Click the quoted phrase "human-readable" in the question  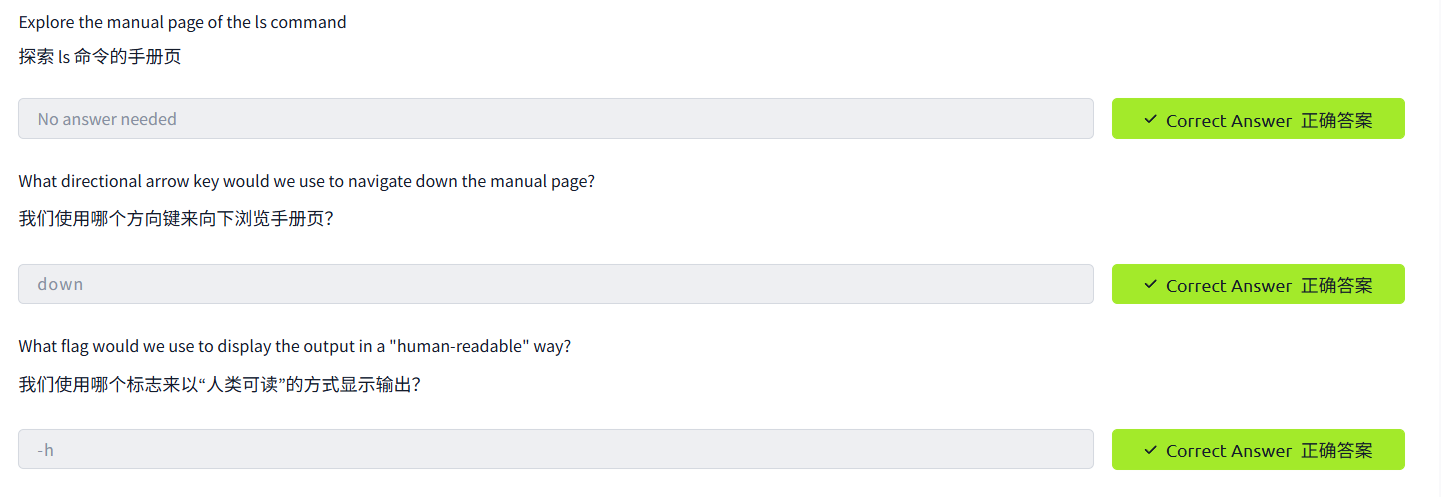pos(458,346)
